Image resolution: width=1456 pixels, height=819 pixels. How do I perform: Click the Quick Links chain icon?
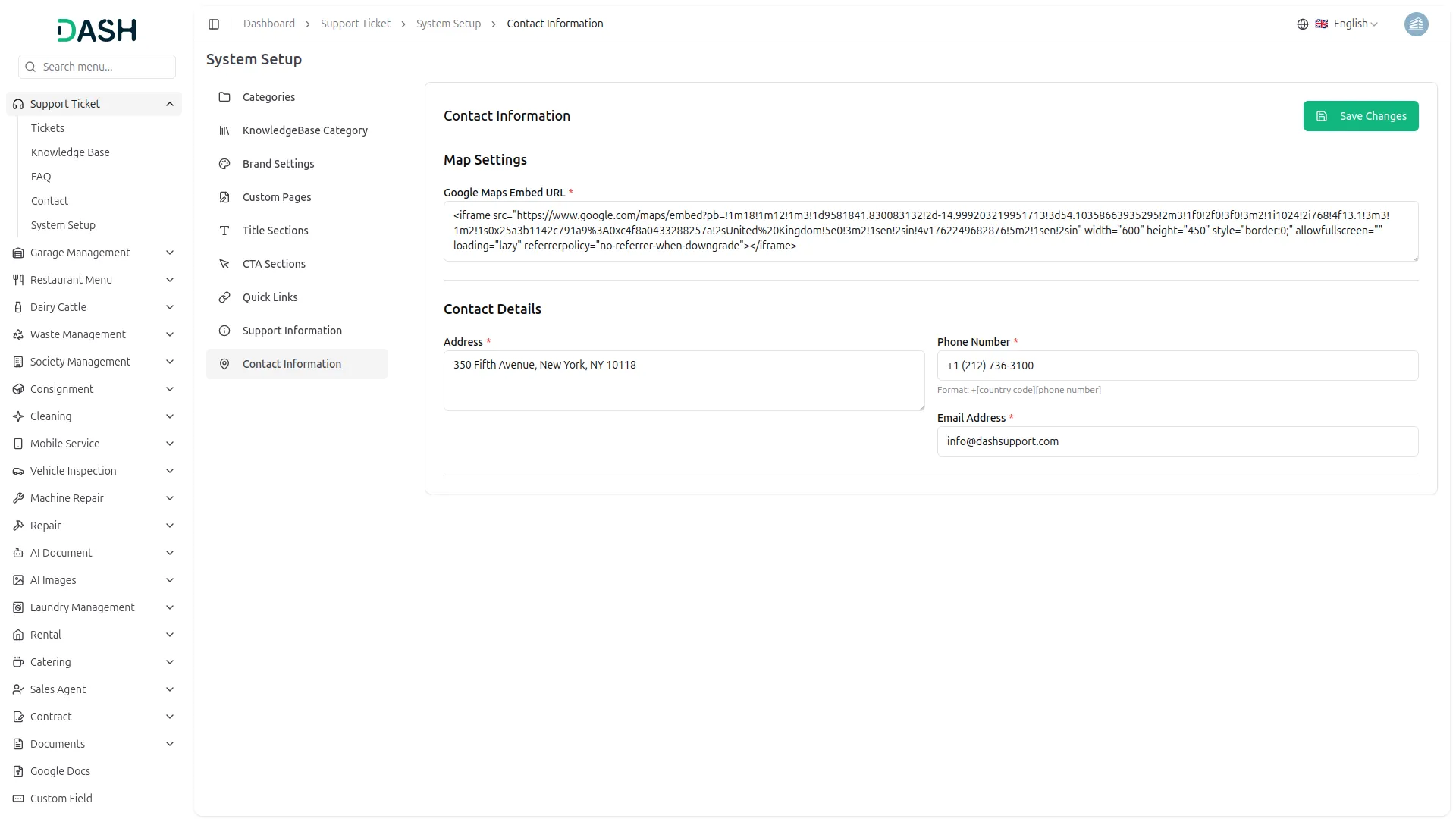[x=224, y=297]
